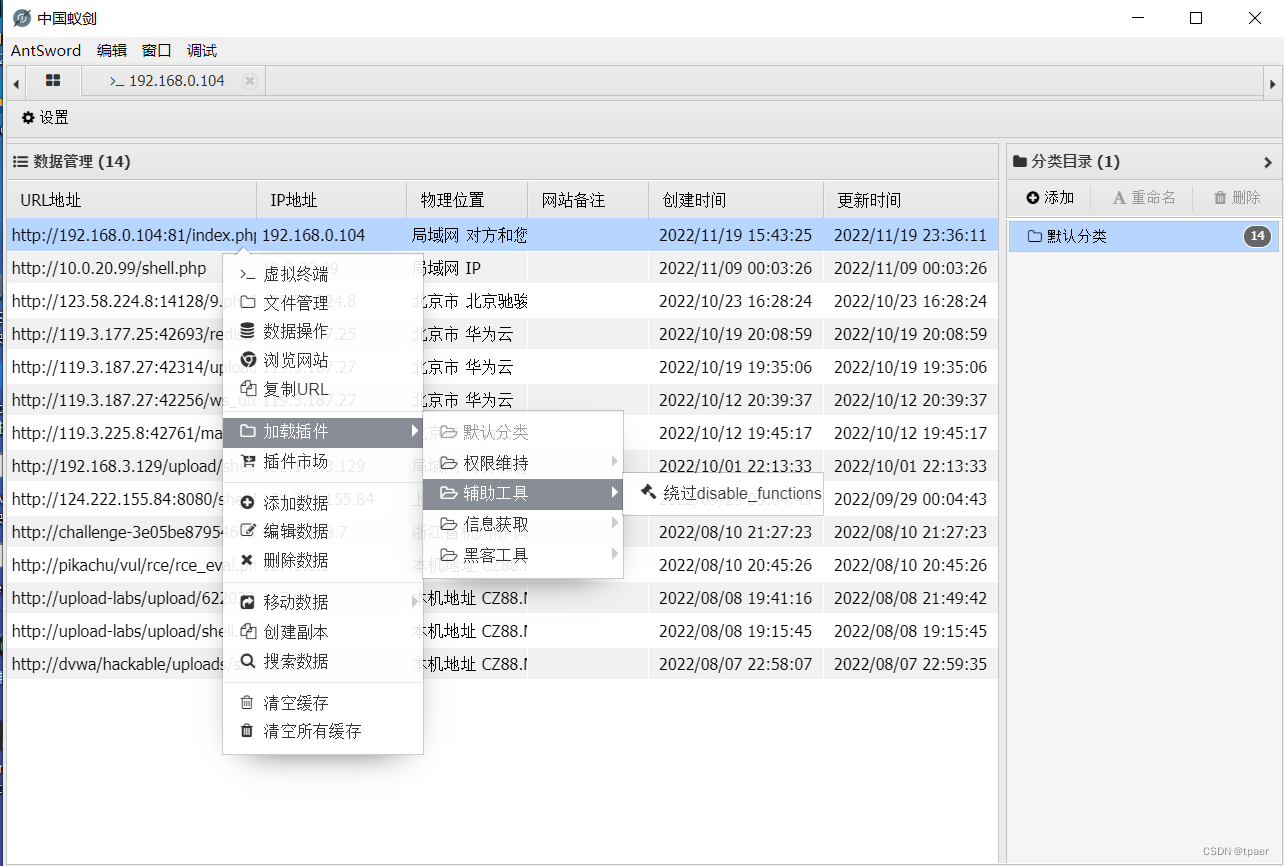Image resolution: width=1284 pixels, height=866 pixels.
Task: Click folder icon beside 信息获取
Action: [x=447, y=525]
